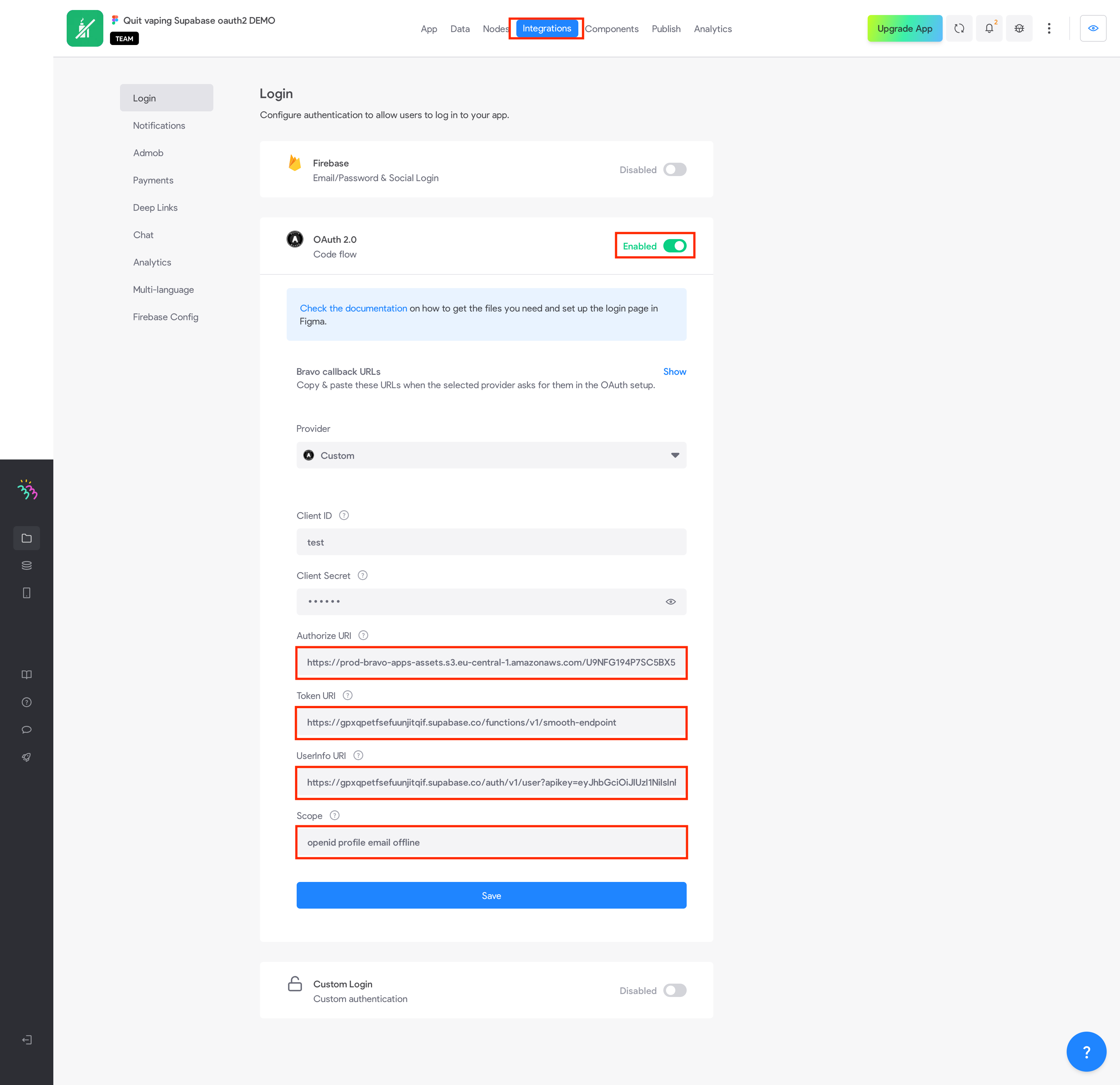1120x1085 pixels.
Task: Click the Scope input field
Action: 491,842
